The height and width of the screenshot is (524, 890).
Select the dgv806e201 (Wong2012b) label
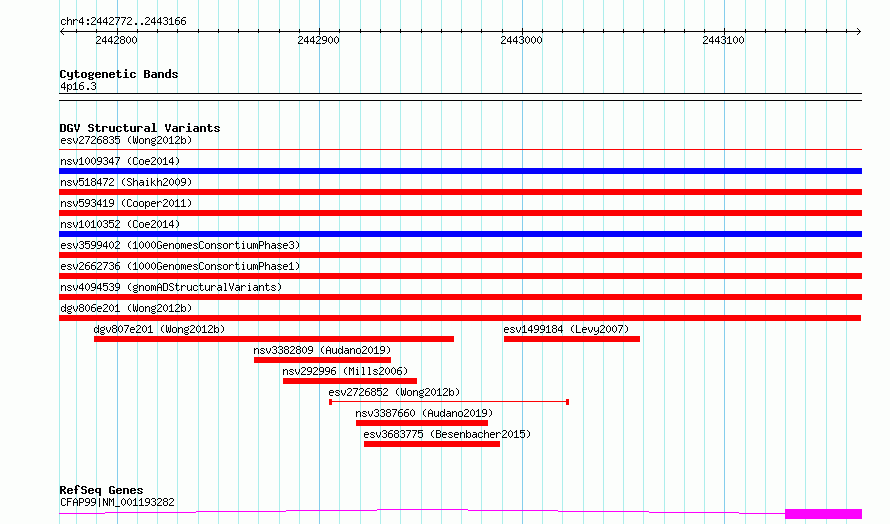pyautogui.click(x=126, y=308)
